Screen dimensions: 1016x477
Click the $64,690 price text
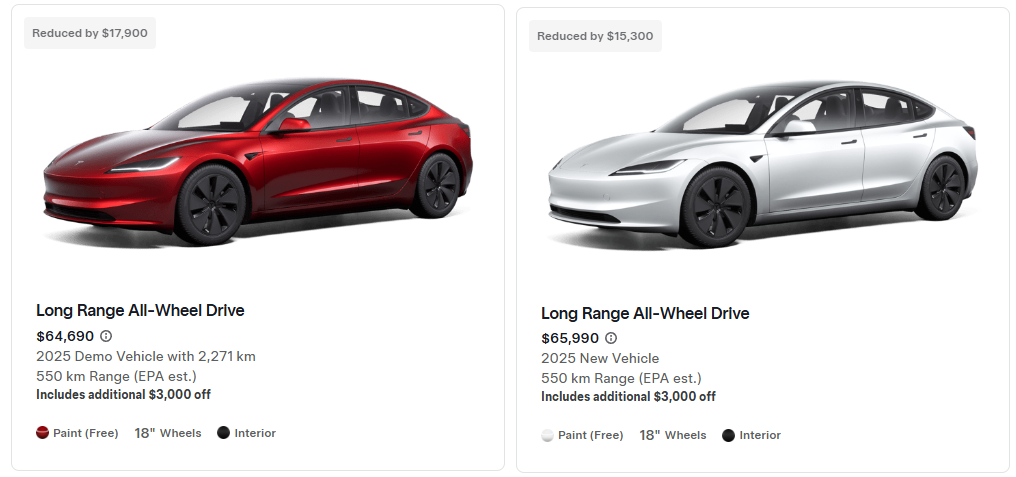click(x=65, y=336)
